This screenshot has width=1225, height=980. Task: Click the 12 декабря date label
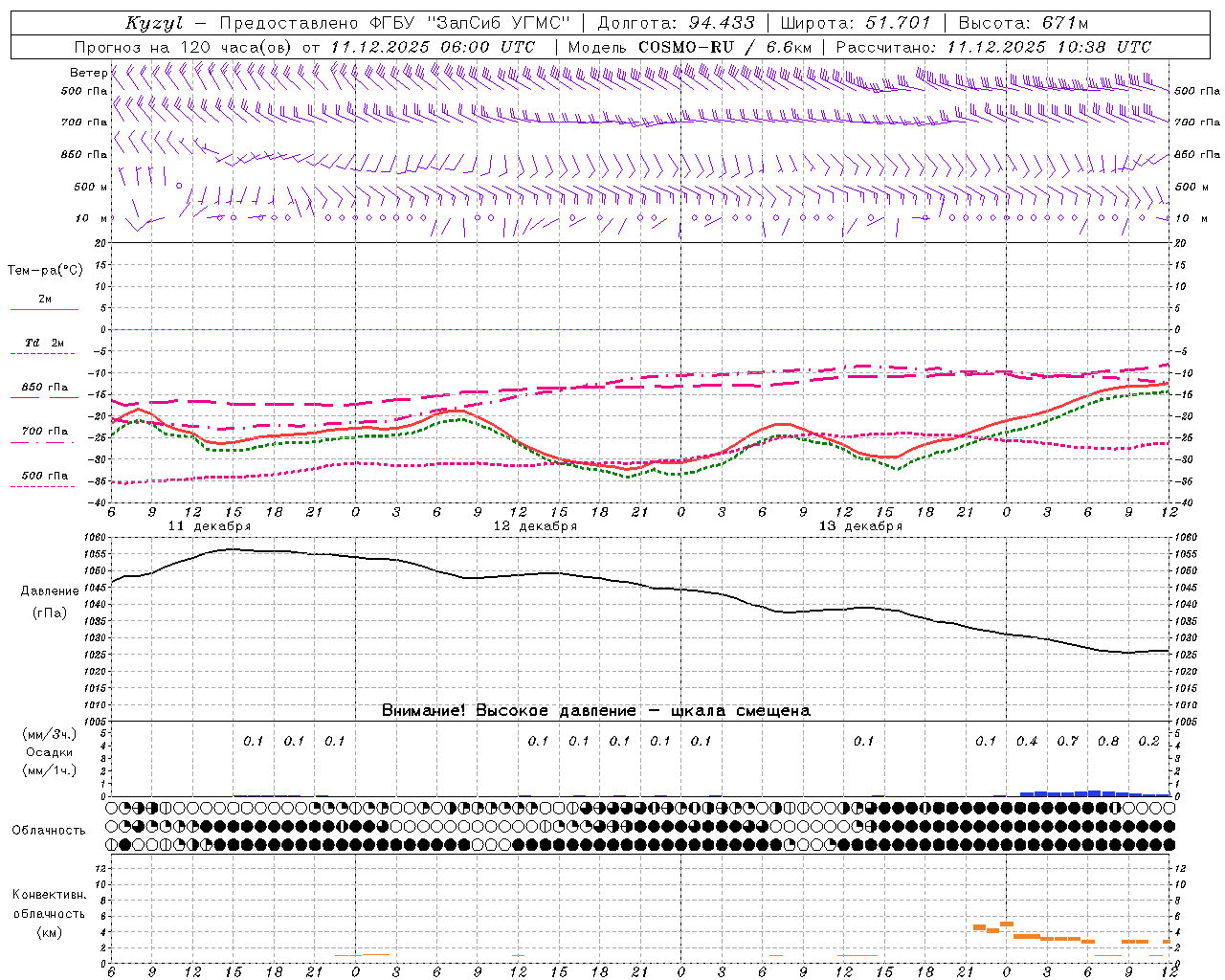tap(535, 526)
